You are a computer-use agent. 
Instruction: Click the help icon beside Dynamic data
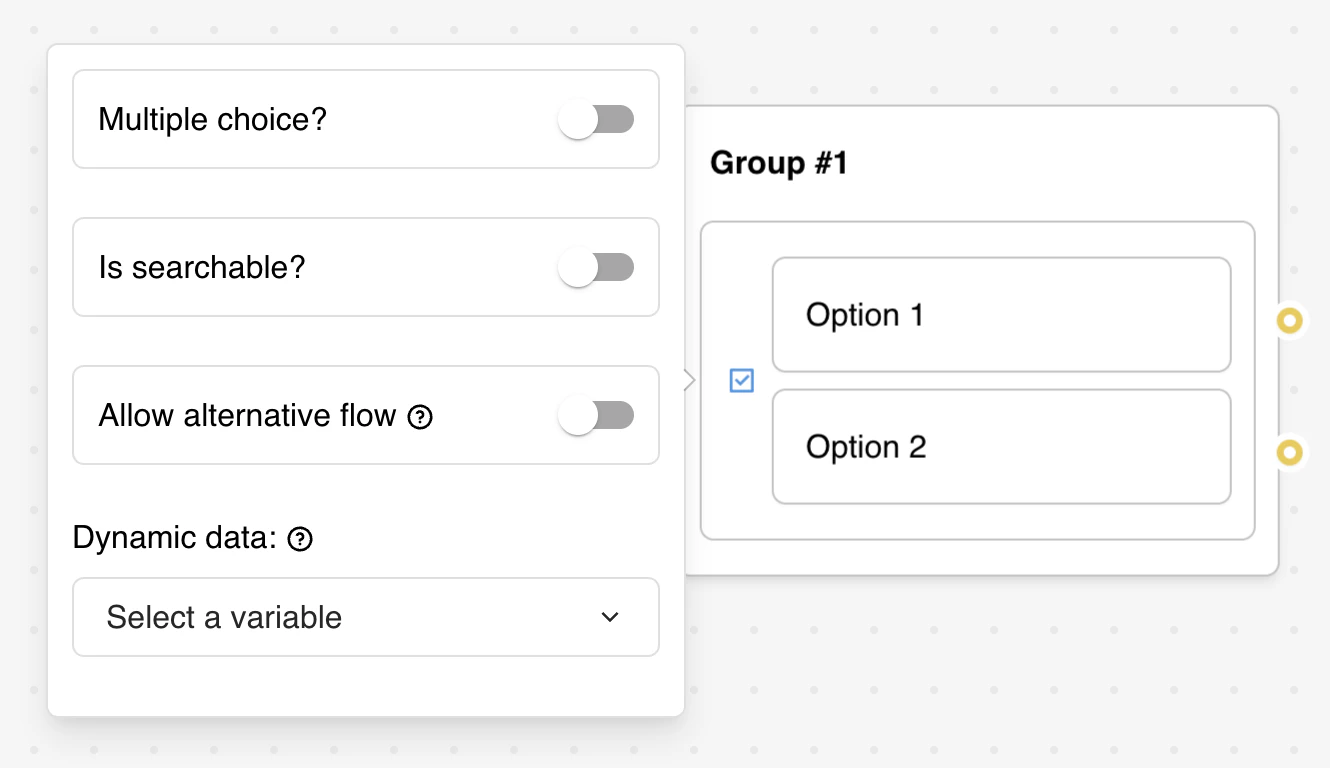[299, 538]
